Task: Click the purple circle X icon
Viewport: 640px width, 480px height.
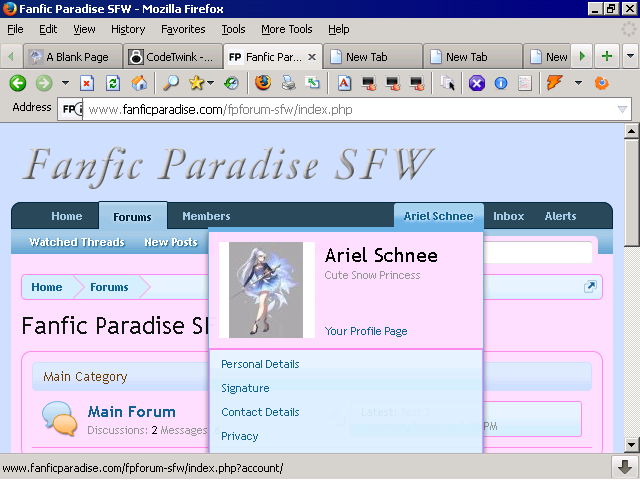Action: [476, 83]
